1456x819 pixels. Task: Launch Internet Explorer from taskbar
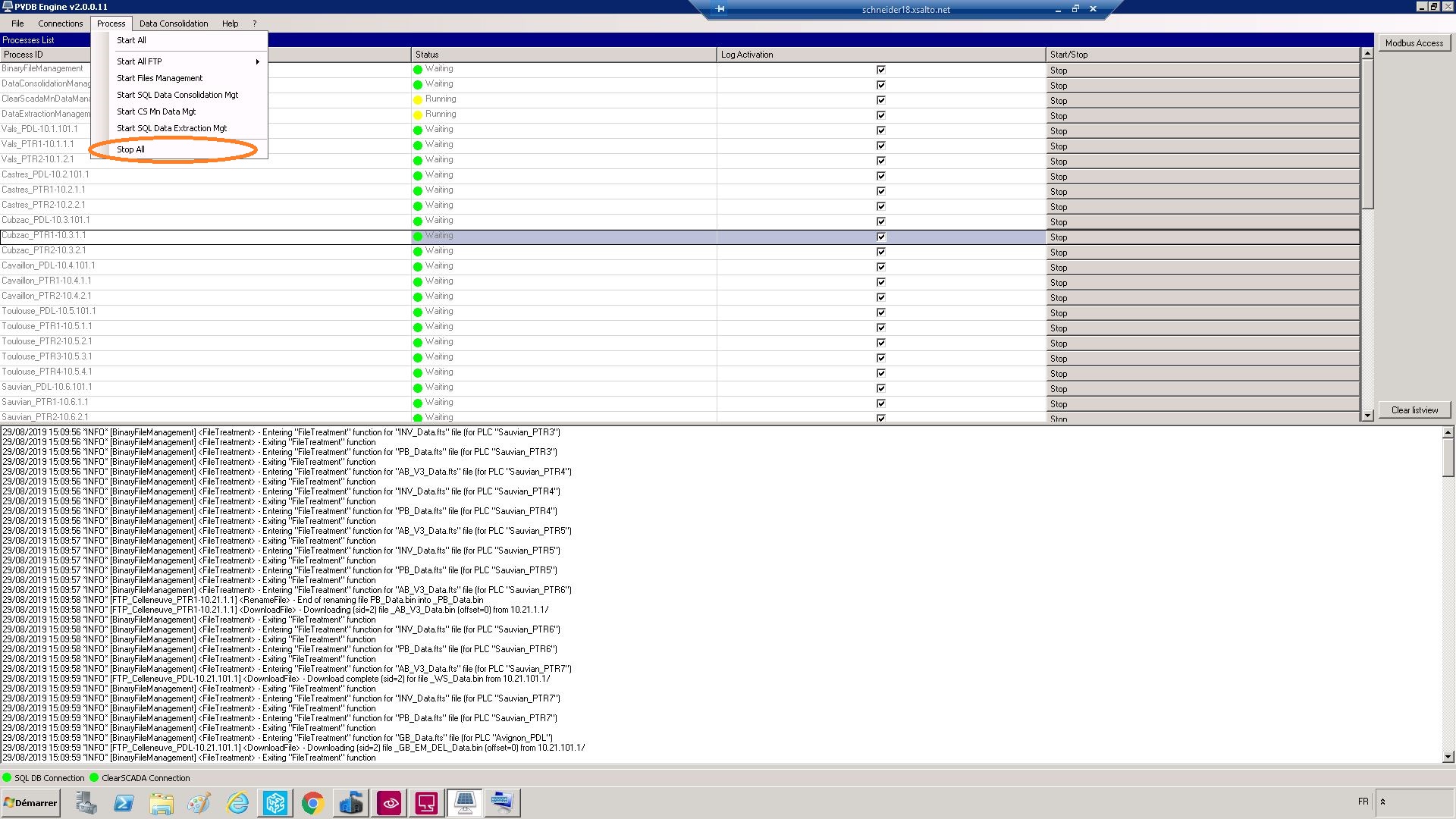pos(237,802)
